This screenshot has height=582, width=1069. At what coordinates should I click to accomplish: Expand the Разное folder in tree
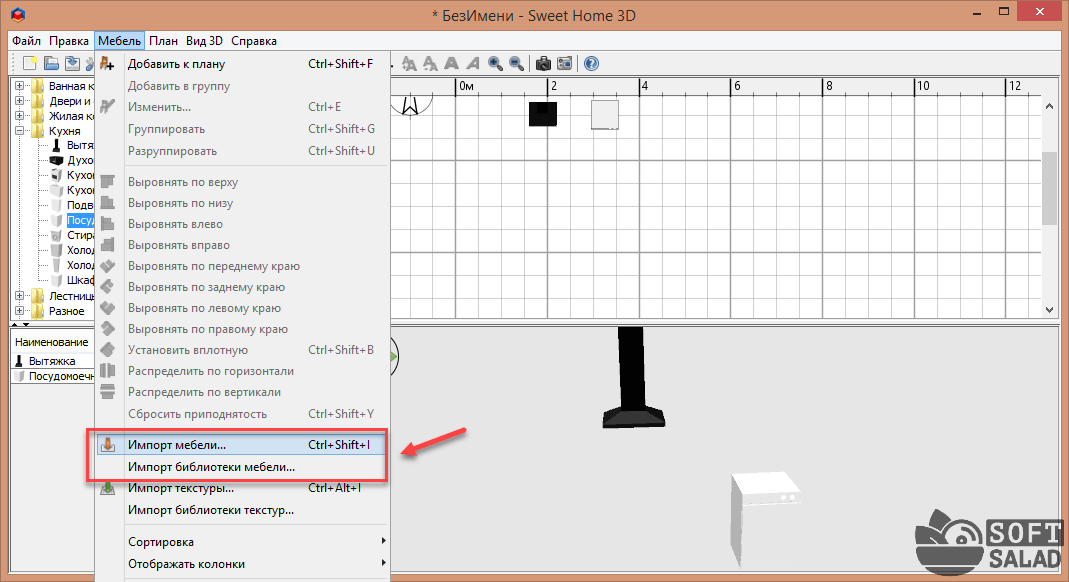[20, 311]
